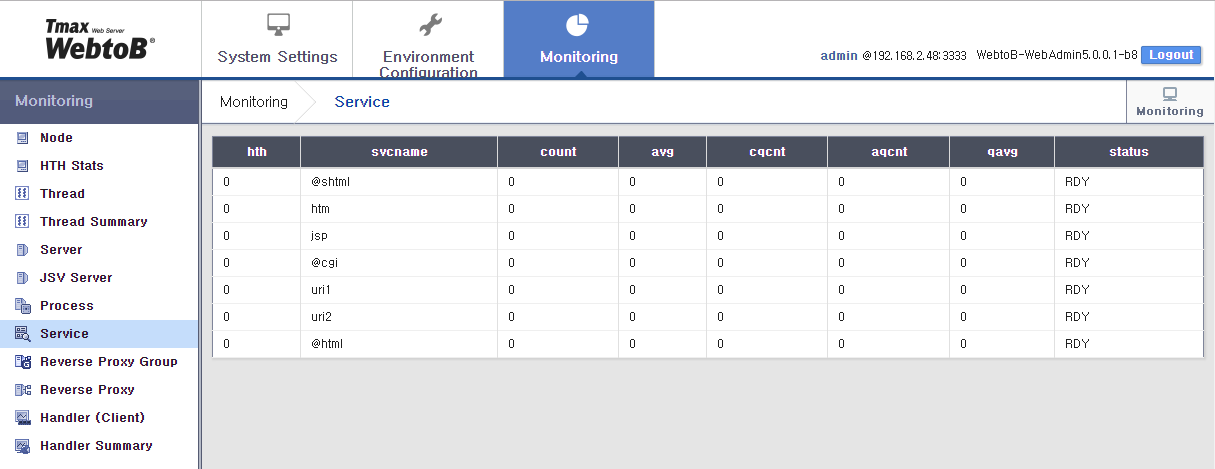1215x469 pixels.
Task: Select Reverse Proxy in sidebar
Action: point(87,390)
